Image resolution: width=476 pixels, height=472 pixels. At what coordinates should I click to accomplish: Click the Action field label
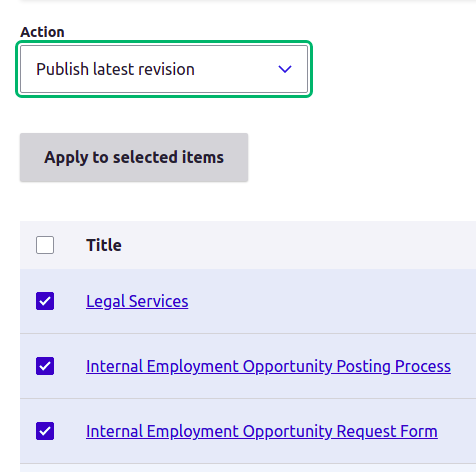click(42, 32)
